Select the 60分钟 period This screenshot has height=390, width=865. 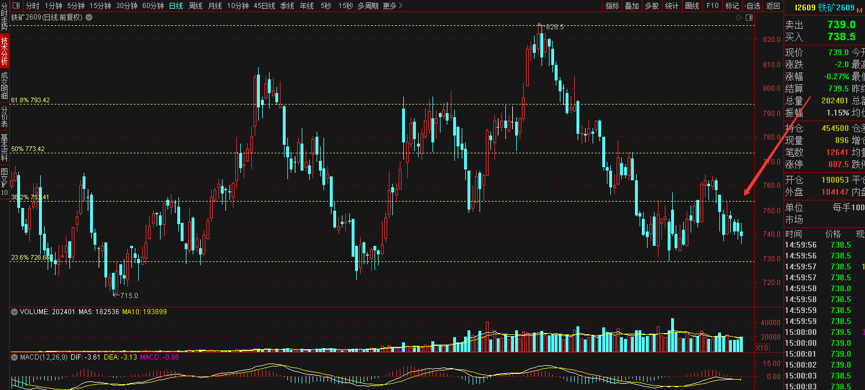[153, 6]
